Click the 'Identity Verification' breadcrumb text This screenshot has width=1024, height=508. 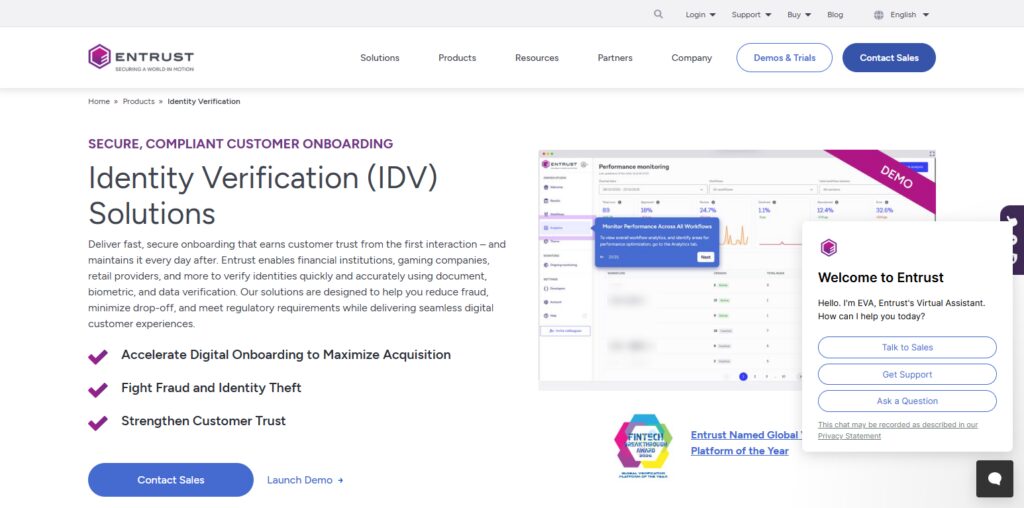[x=204, y=101]
